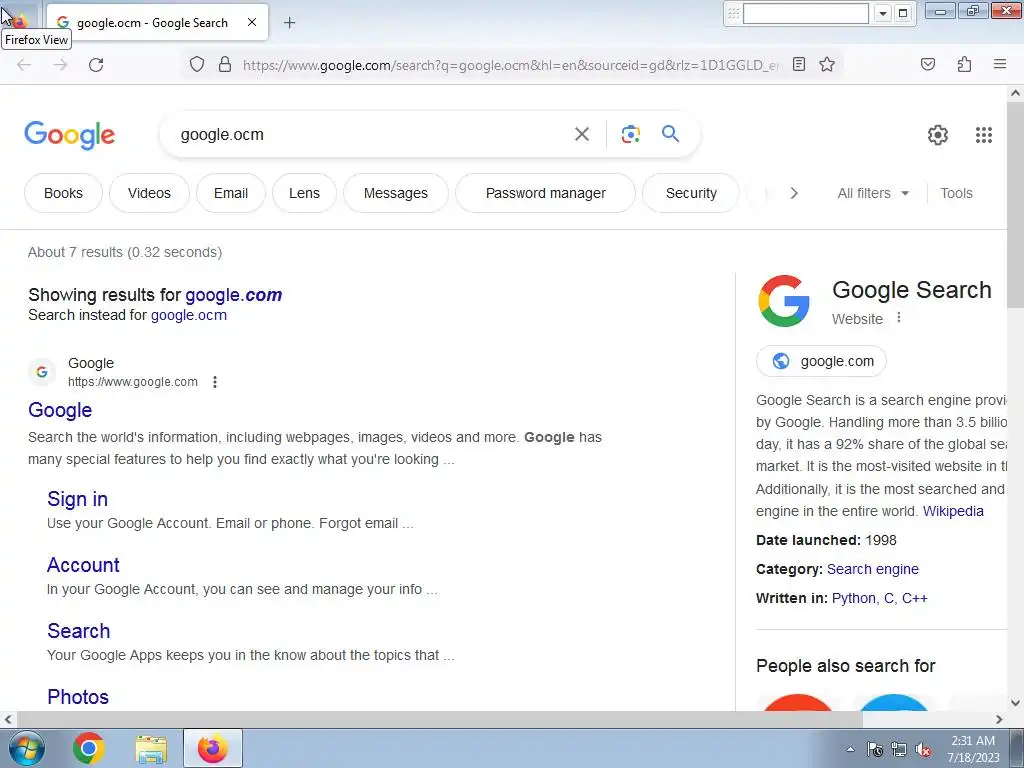
Task: Click the address bar URL
Action: [512, 65]
